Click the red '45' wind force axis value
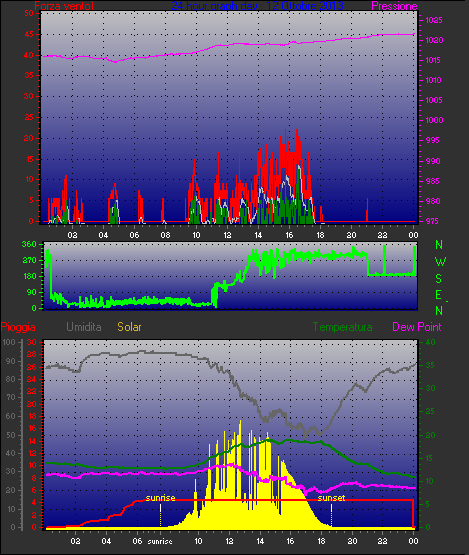The height and width of the screenshot is (555, 469). pyautogui.click(x=29, y=34)
